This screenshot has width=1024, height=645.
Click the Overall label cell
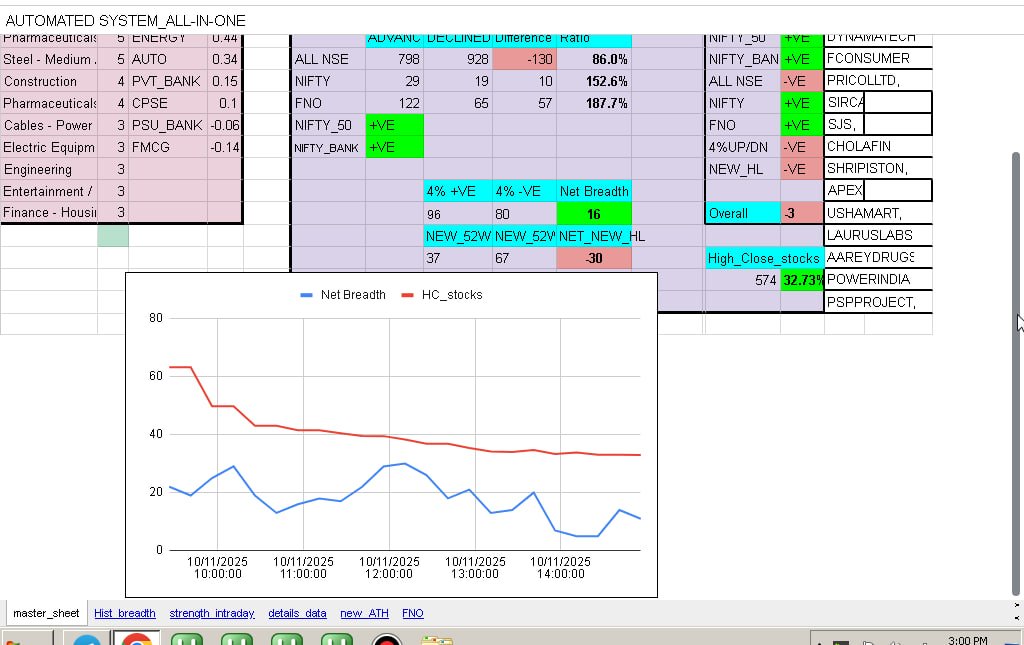pyautogui.click(x=743, y=213)
